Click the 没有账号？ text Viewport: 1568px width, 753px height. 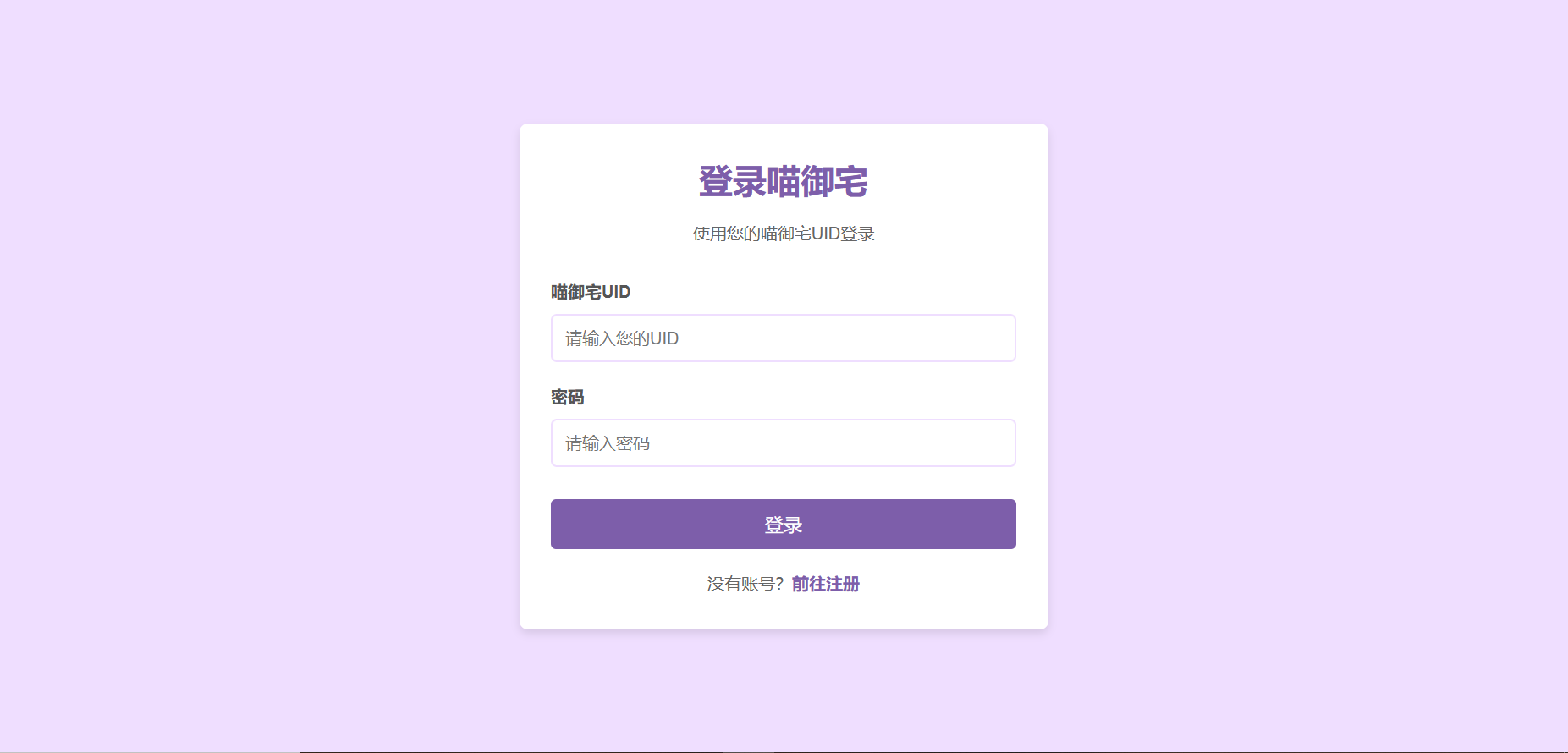click(745, 584)
